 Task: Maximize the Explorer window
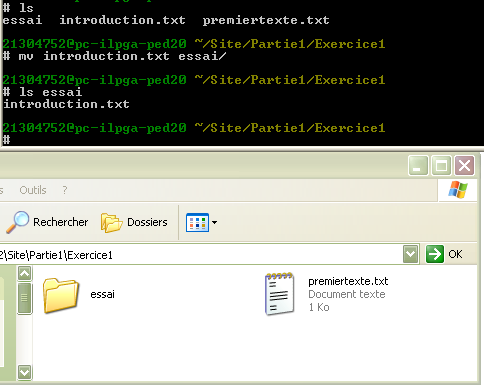pos(441,165)
